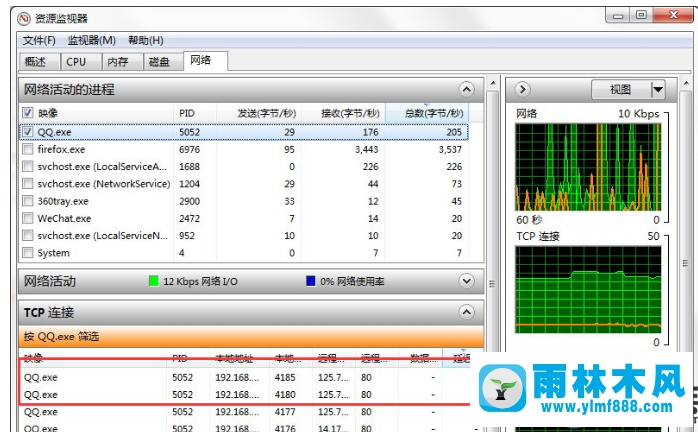
Task: Sort by 发送(字节/秒) column header
Action: 259,113
